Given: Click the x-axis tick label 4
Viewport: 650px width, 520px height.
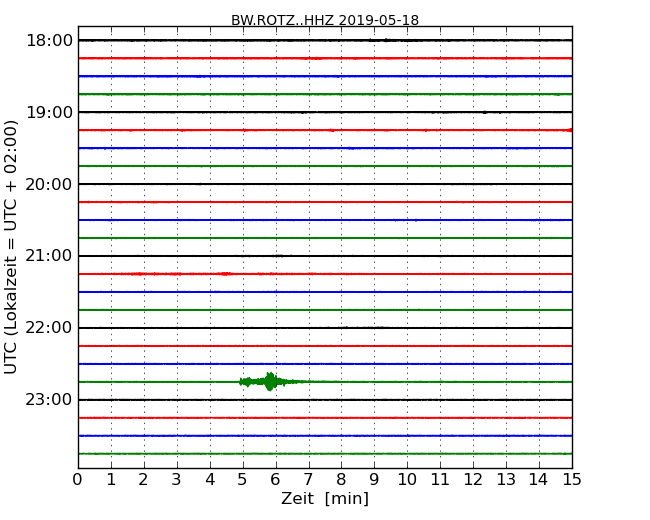Looking at the screenshot, I should coord(210,480).
